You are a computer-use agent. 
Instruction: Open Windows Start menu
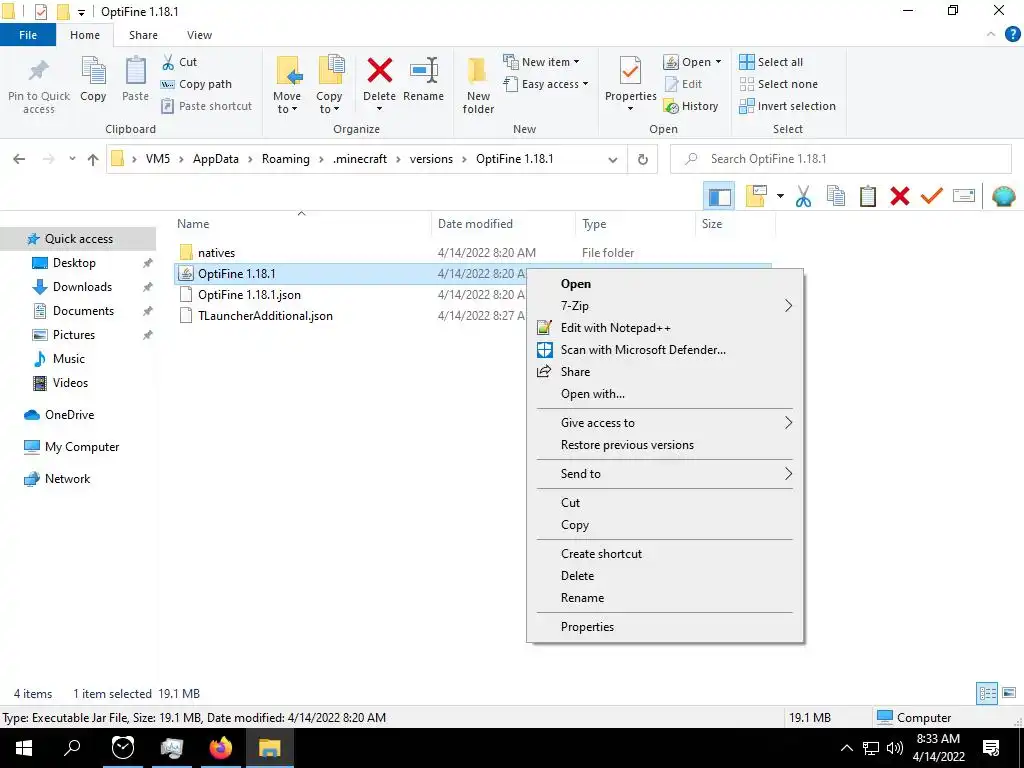coord(24,748)
